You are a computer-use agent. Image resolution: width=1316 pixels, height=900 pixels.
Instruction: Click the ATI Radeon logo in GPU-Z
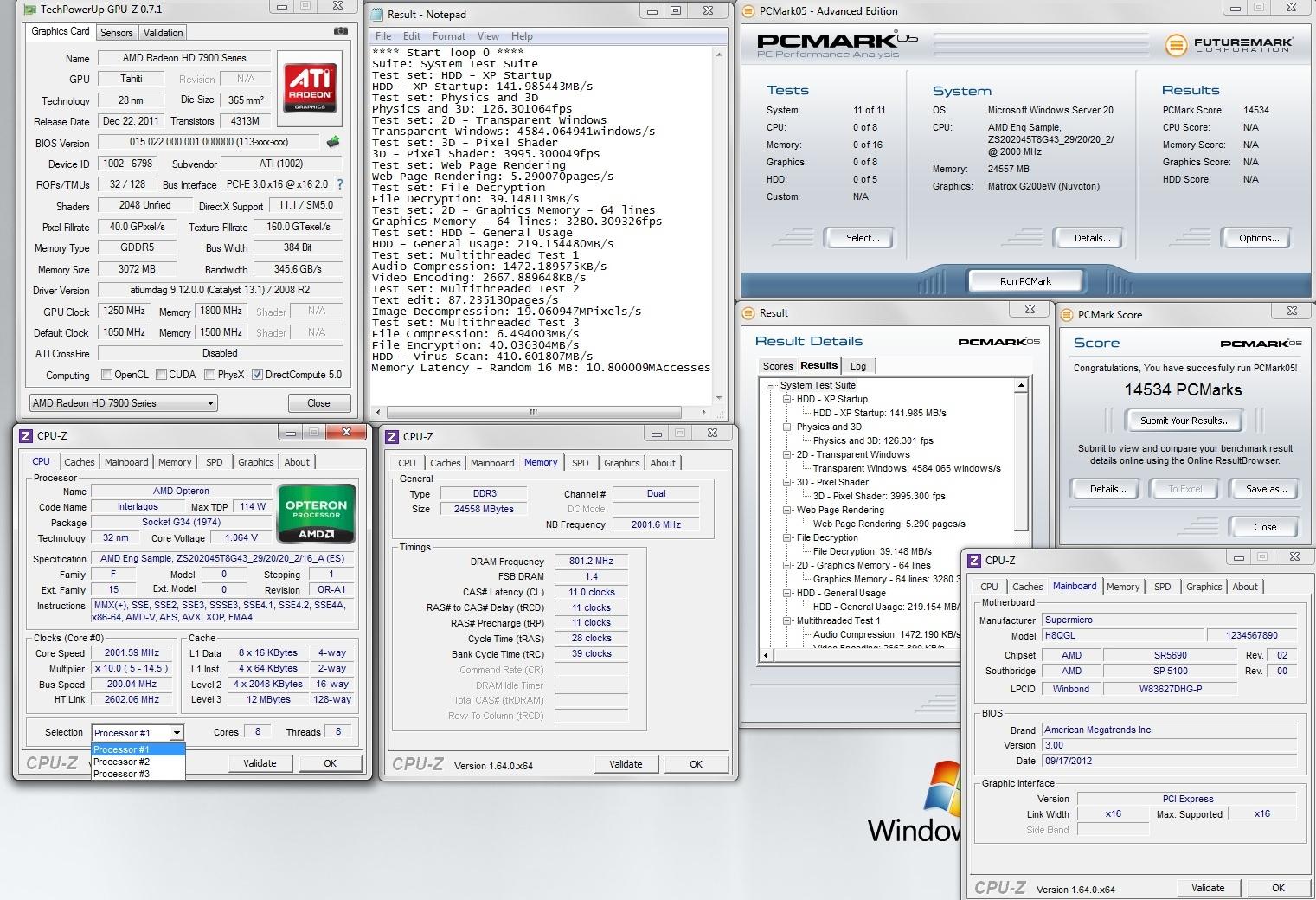point(310,87)
